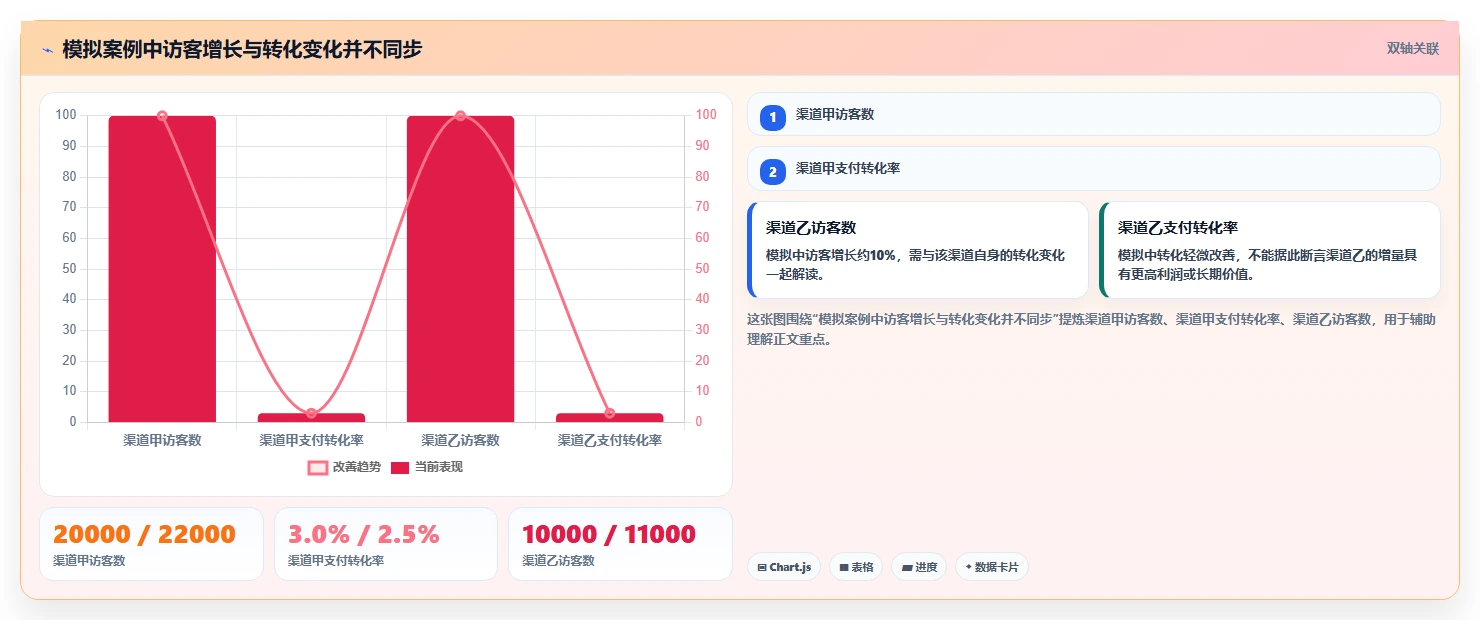Screen dimensions: 1480x620
Task: Click x-axis label 渠道乙访客数
Action: tap(460, 440)
